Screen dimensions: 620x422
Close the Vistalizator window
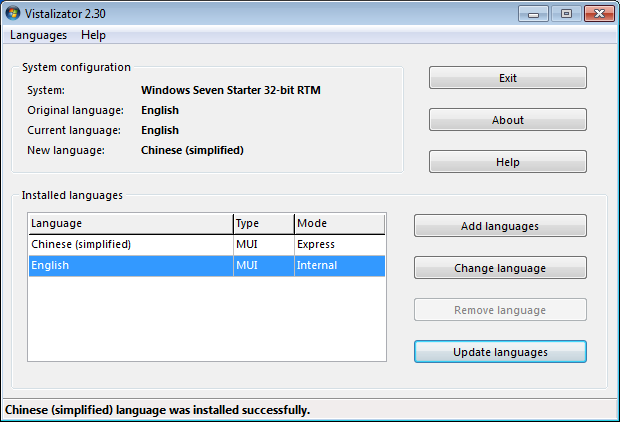(x=599, y=14)
